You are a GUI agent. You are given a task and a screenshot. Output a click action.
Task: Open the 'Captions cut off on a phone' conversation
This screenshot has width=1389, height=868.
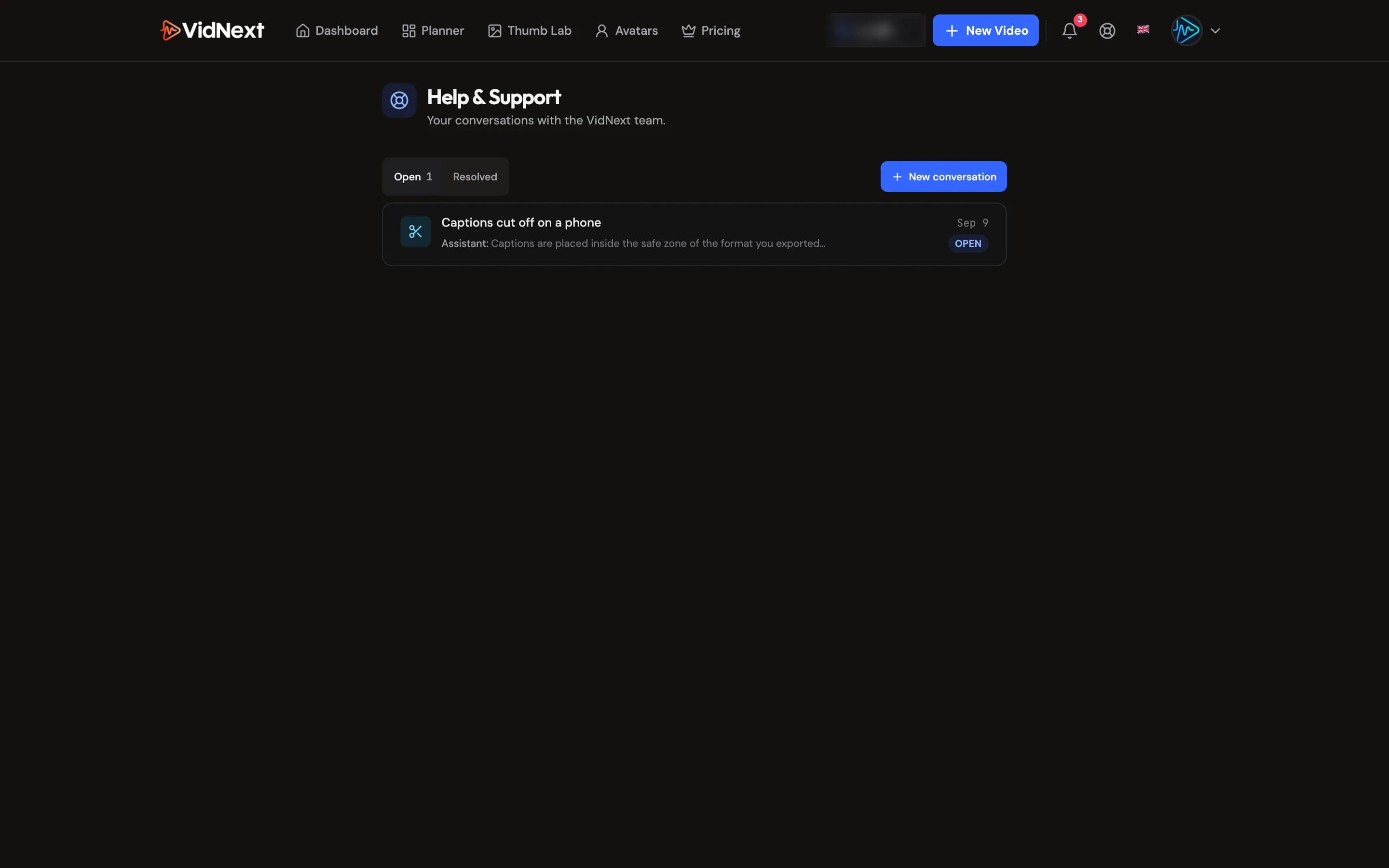pyautogui.click(x=694, y=234)
